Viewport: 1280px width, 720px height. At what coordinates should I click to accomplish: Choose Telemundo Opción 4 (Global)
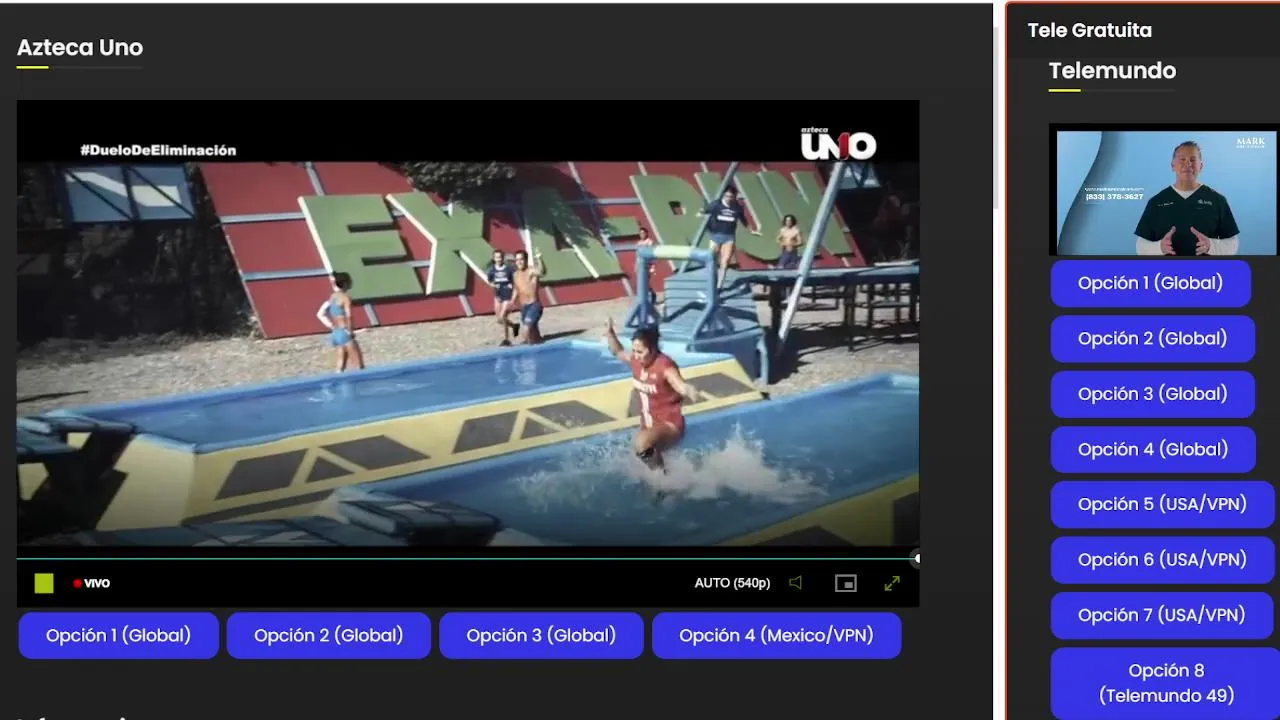(x=1153, y=449)
